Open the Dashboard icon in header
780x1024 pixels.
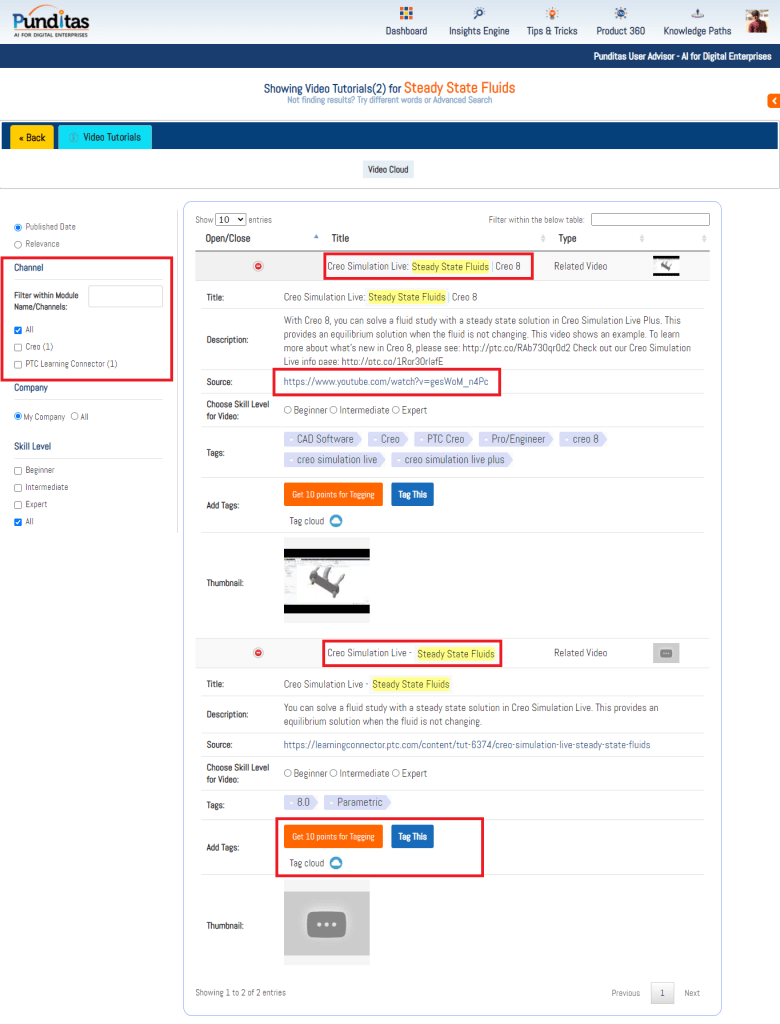[x=406, y=14]
